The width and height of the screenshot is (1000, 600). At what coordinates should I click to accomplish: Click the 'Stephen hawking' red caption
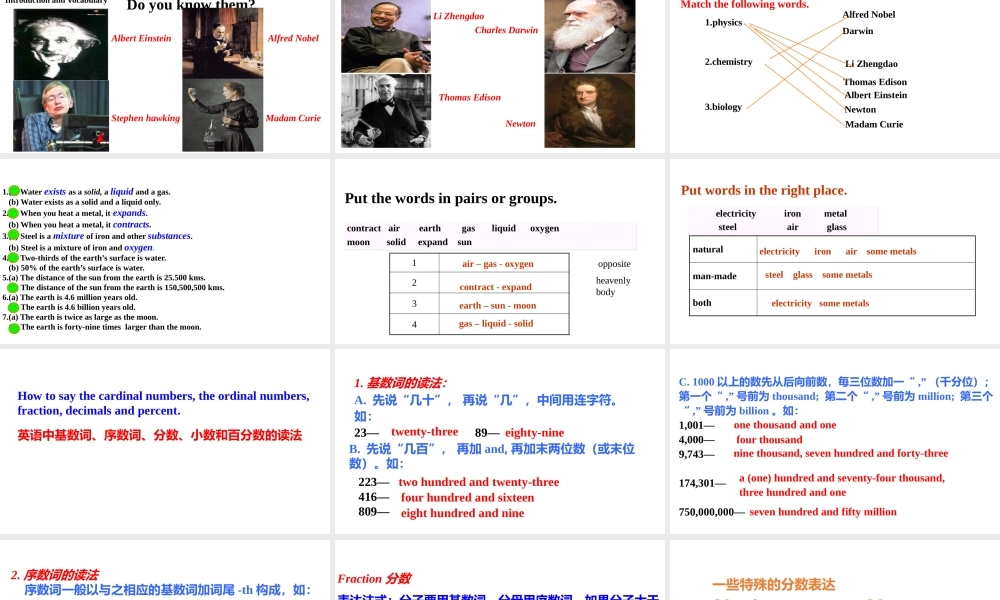(145, 118)
